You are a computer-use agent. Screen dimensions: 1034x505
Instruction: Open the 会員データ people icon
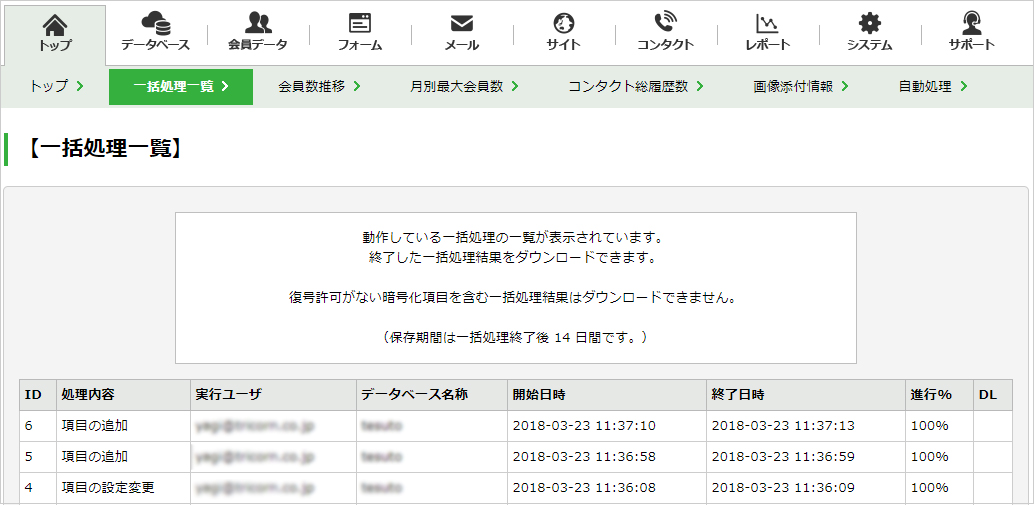click(258, 23)
